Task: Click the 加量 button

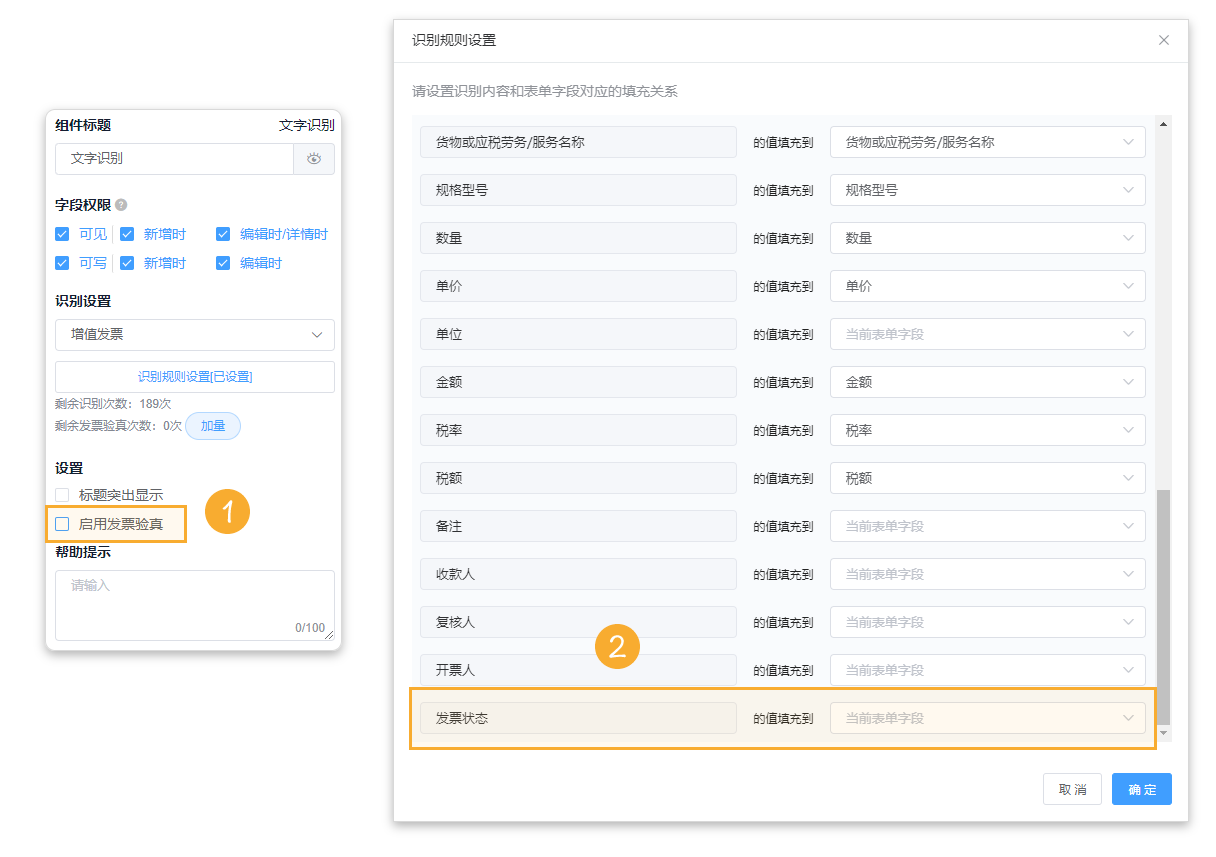Action: pos(213,426)
